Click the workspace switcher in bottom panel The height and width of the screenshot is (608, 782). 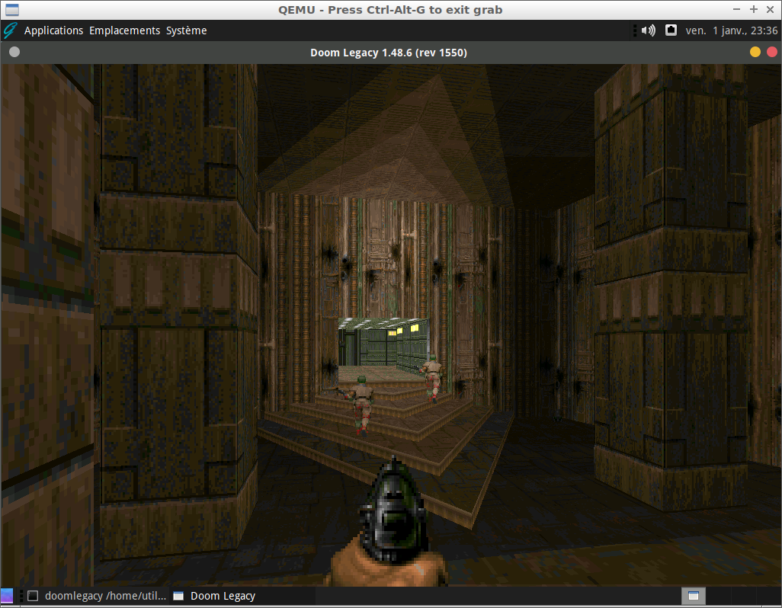[693, 596]
